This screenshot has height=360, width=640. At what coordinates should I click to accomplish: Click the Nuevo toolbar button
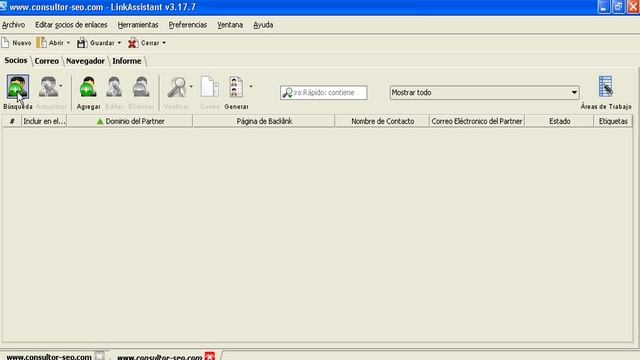point(16,42)
